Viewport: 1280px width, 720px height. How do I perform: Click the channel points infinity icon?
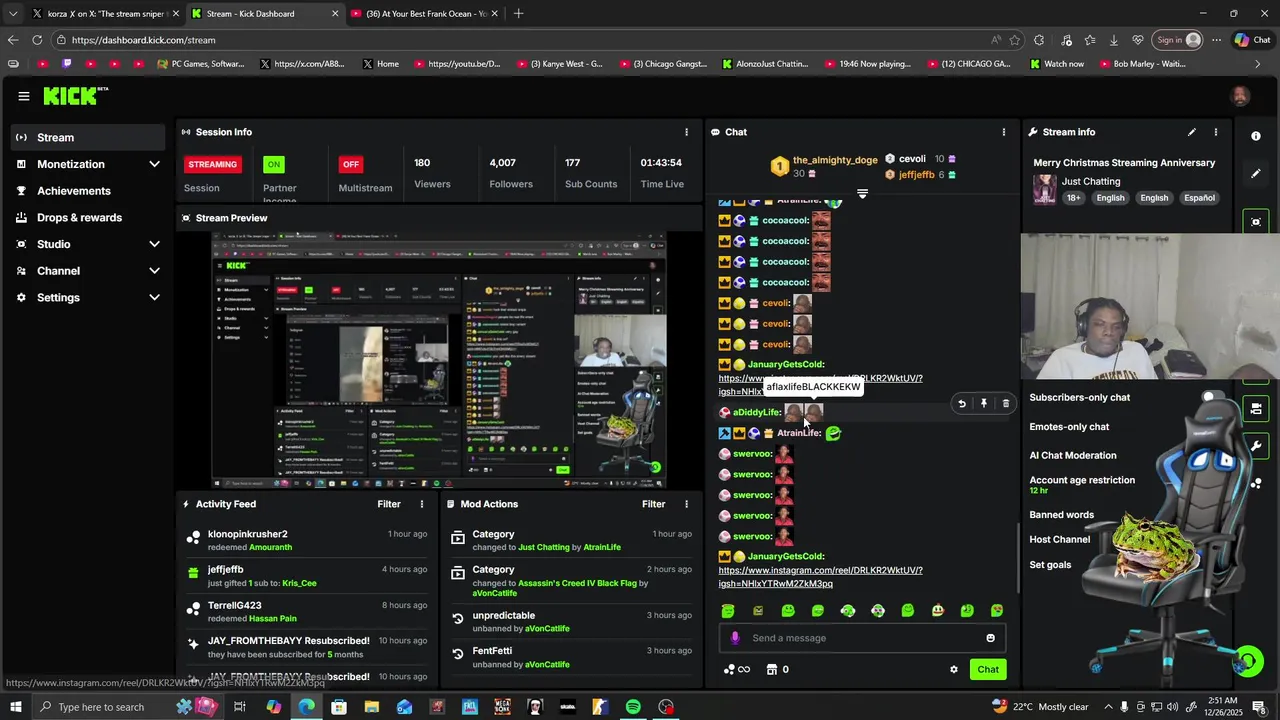[736, 670]
